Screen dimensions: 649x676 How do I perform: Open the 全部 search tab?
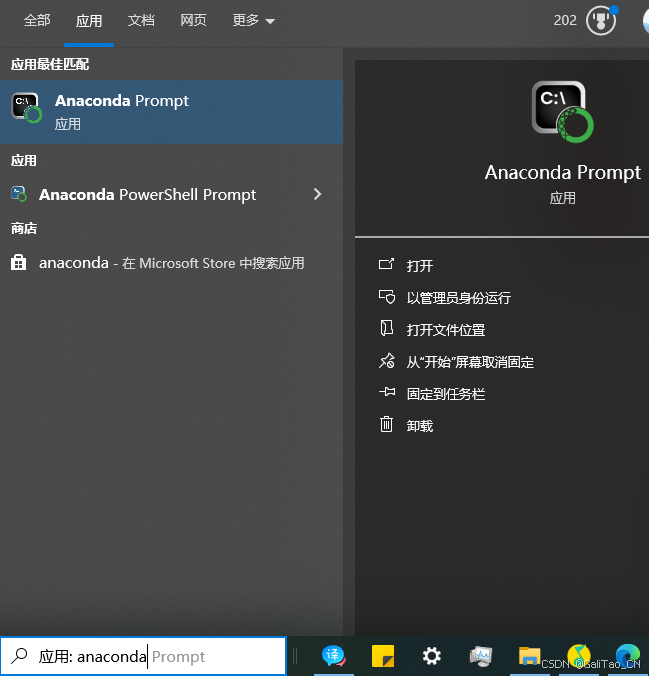tap(37, 20)
